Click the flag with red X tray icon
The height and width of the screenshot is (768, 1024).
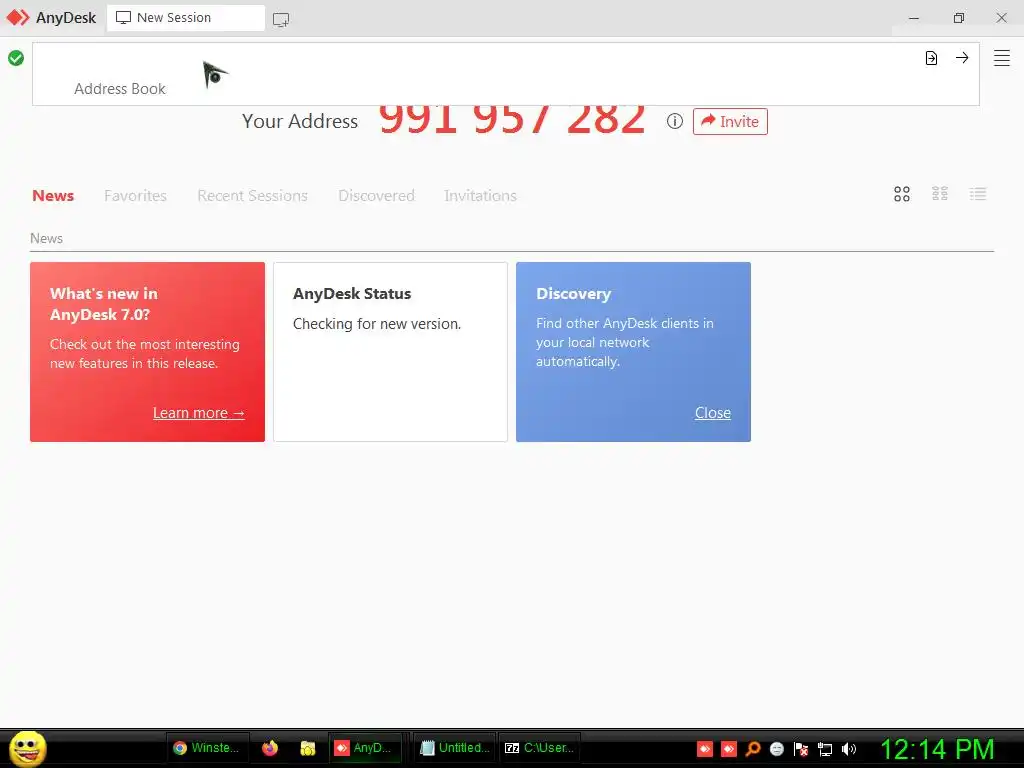(x=801, y=748)
